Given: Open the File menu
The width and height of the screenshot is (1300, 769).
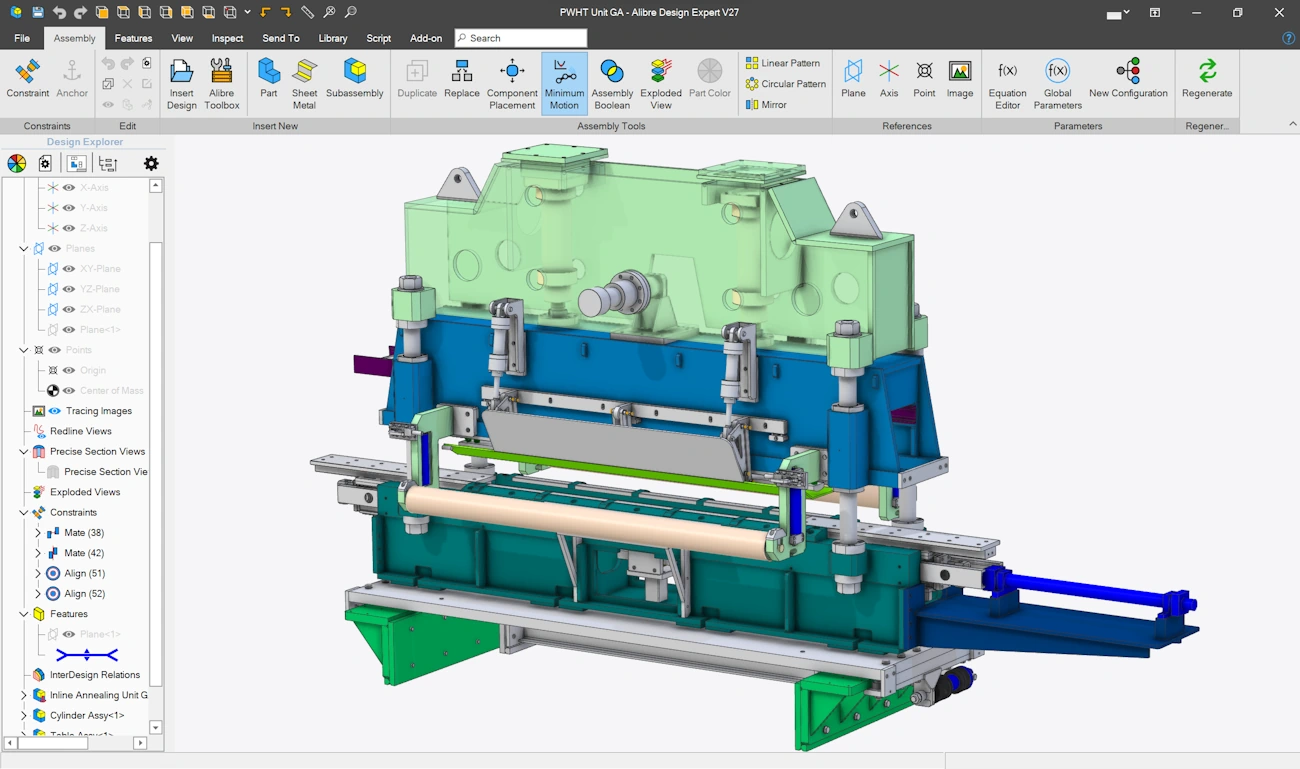Looking at the screenshot, I should (x=22, y=38).
